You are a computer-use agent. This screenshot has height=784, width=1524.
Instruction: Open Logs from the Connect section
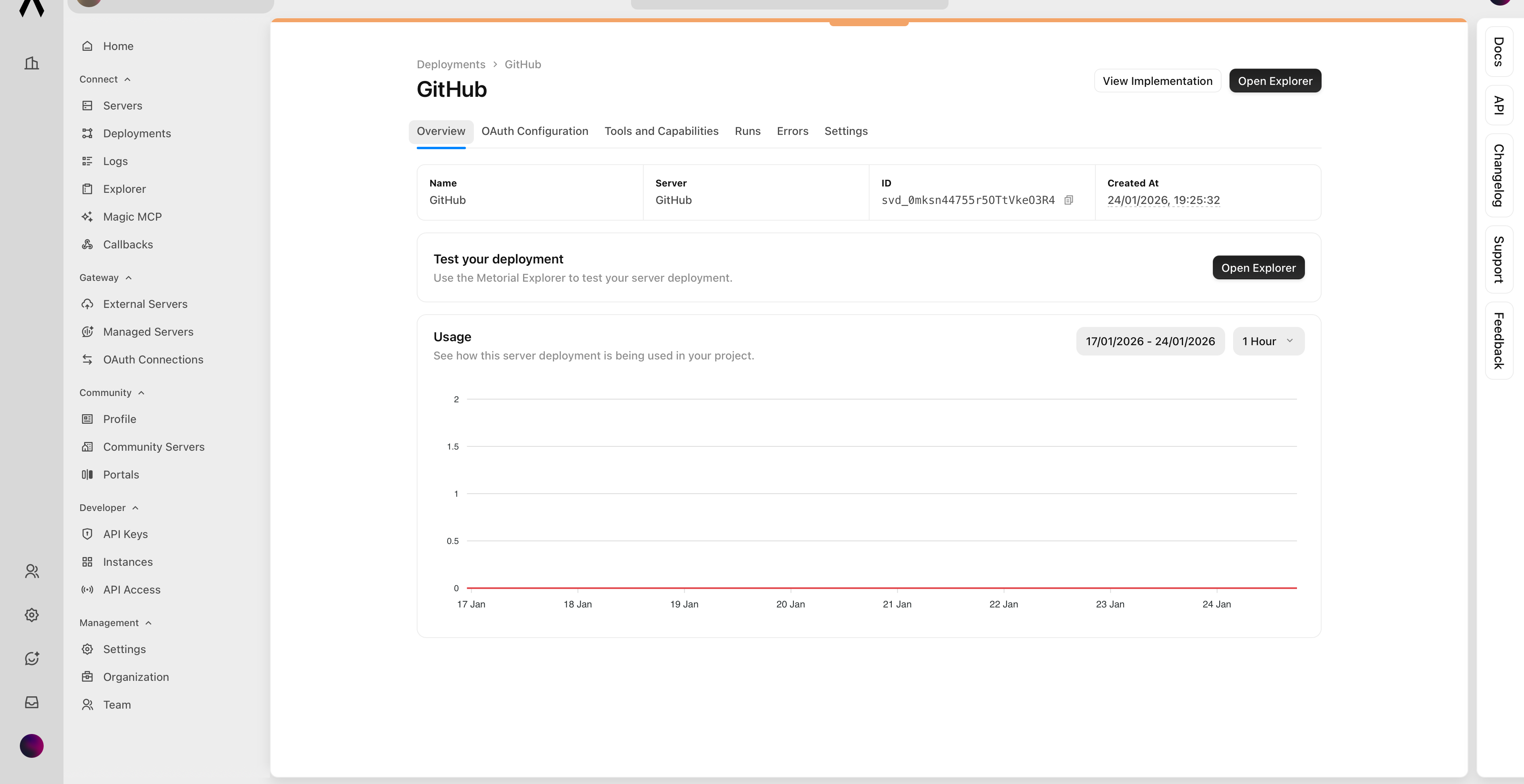(x=115, y=161)
